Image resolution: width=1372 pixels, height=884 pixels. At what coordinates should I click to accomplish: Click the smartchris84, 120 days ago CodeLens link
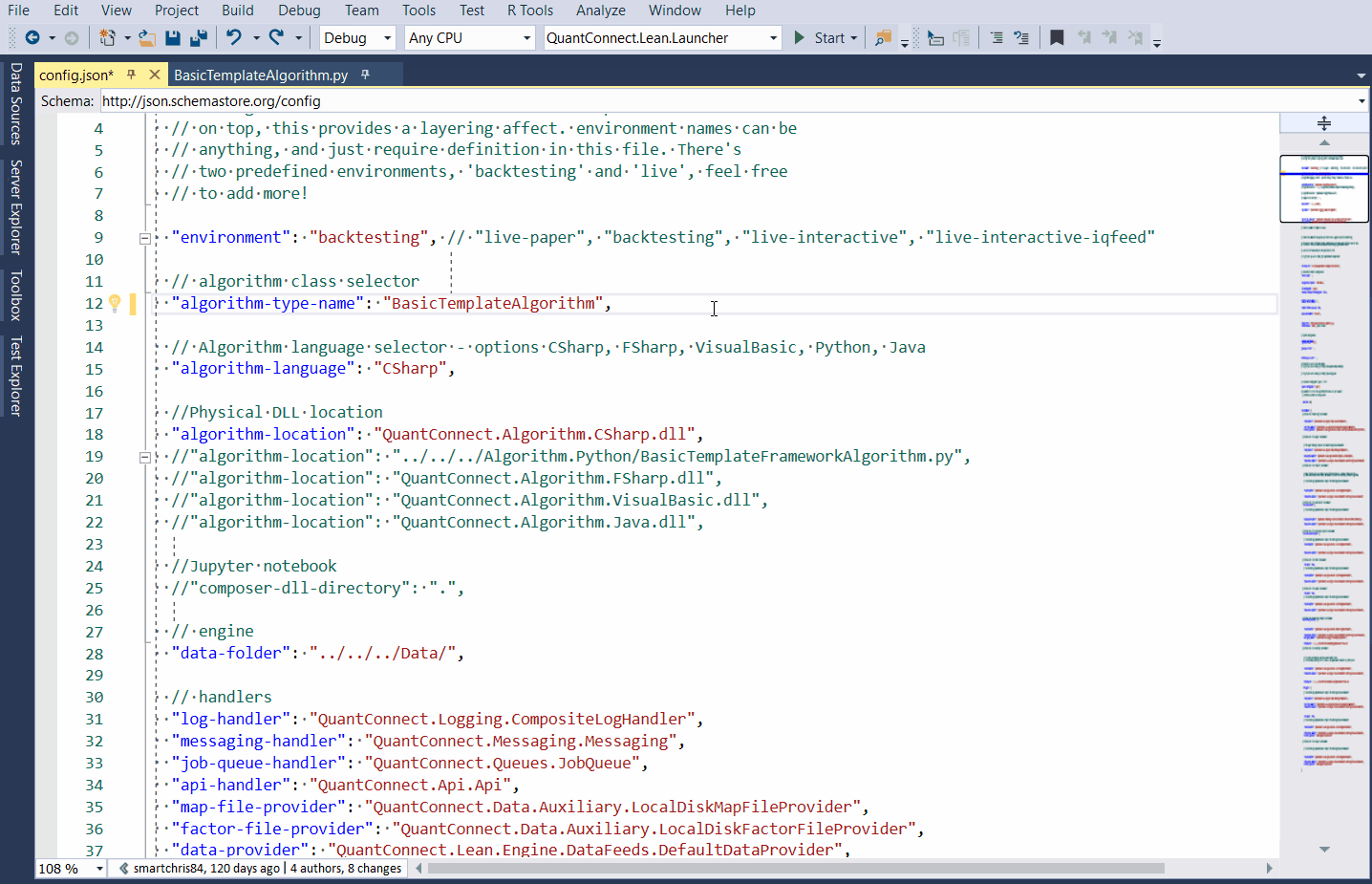point(207,869)
